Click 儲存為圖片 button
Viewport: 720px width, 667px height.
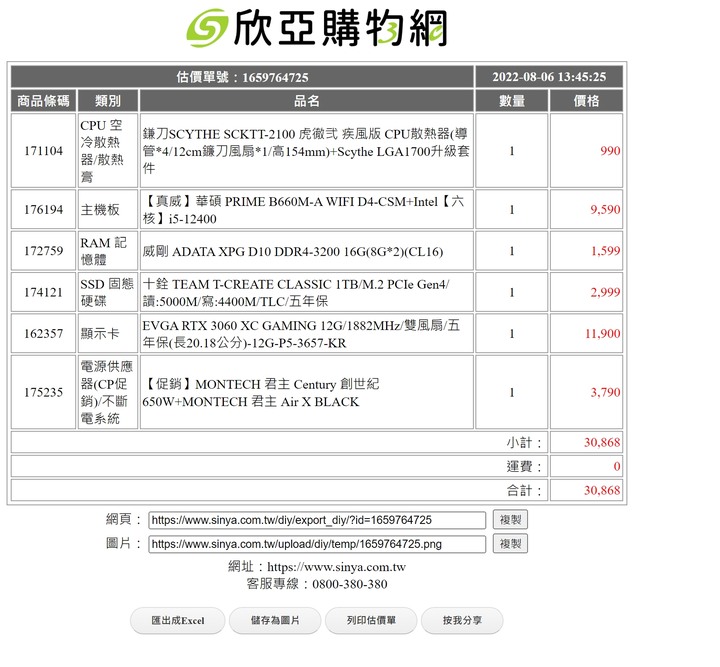click(x=275, y=621)
